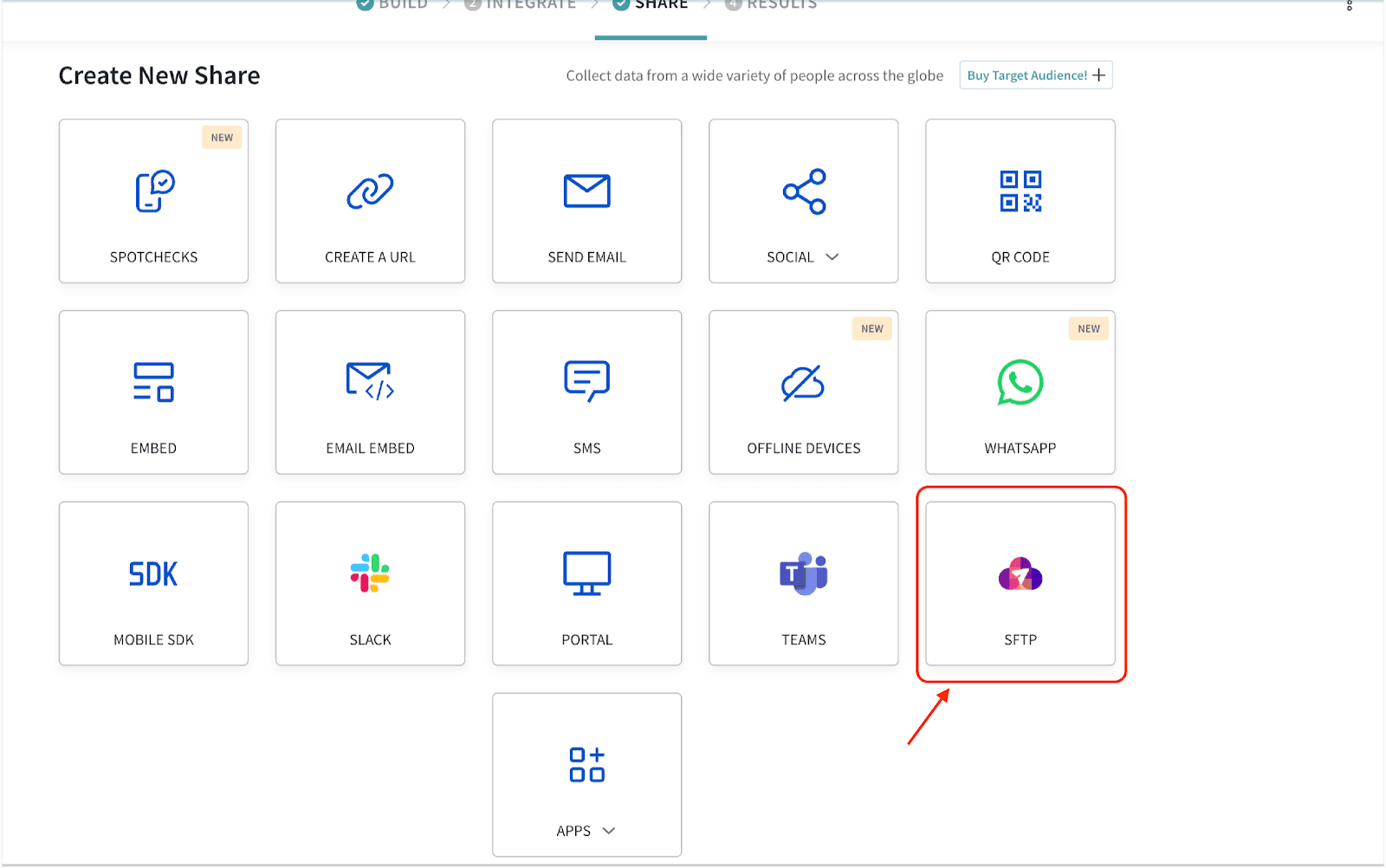This screenshot has height=868, width=1386.
Task: Click the Create a URL link icon
Action: (370, 191)
